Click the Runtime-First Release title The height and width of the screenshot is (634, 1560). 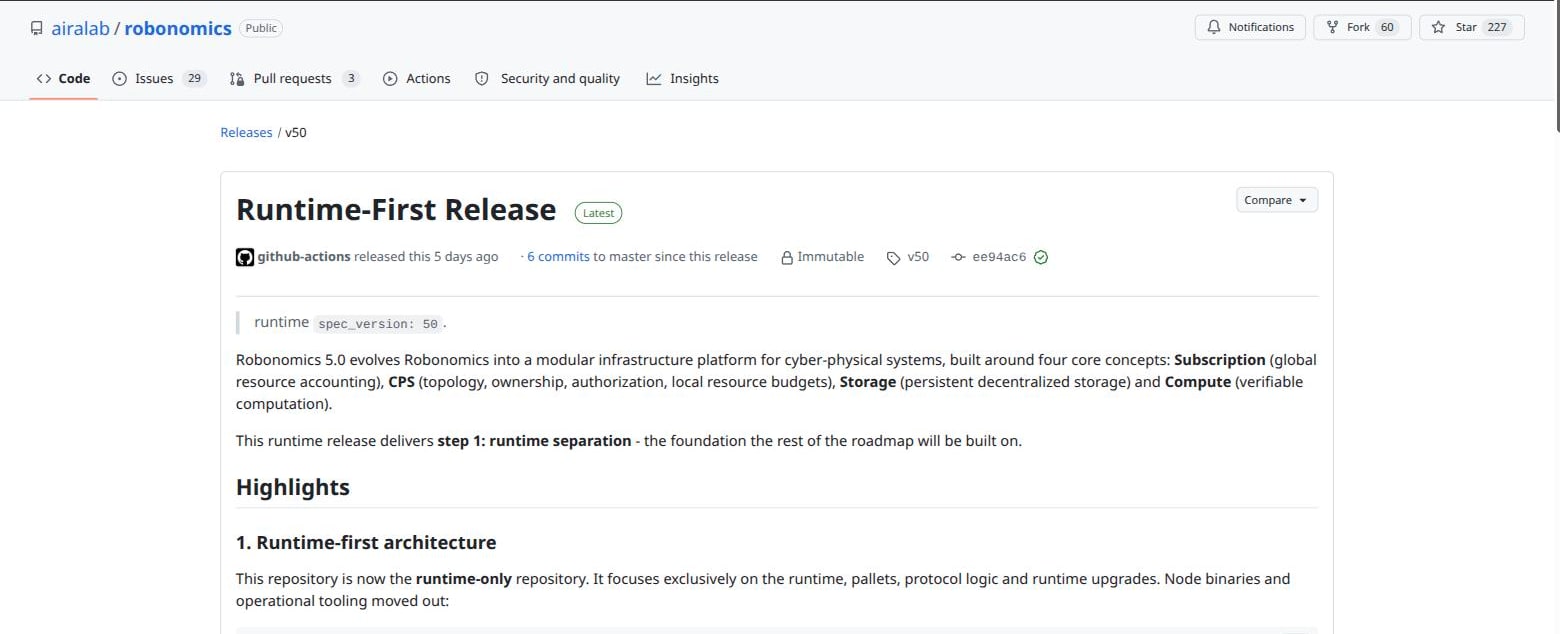pos(396,210)
